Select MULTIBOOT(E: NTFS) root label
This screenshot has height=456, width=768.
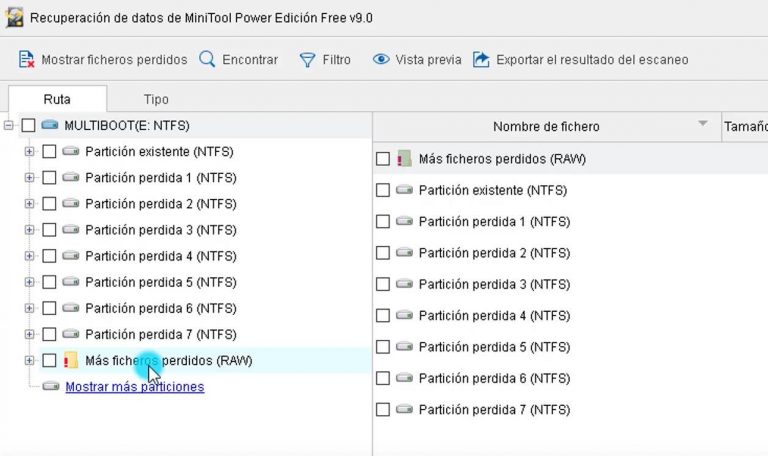click(x=127, y=125)
